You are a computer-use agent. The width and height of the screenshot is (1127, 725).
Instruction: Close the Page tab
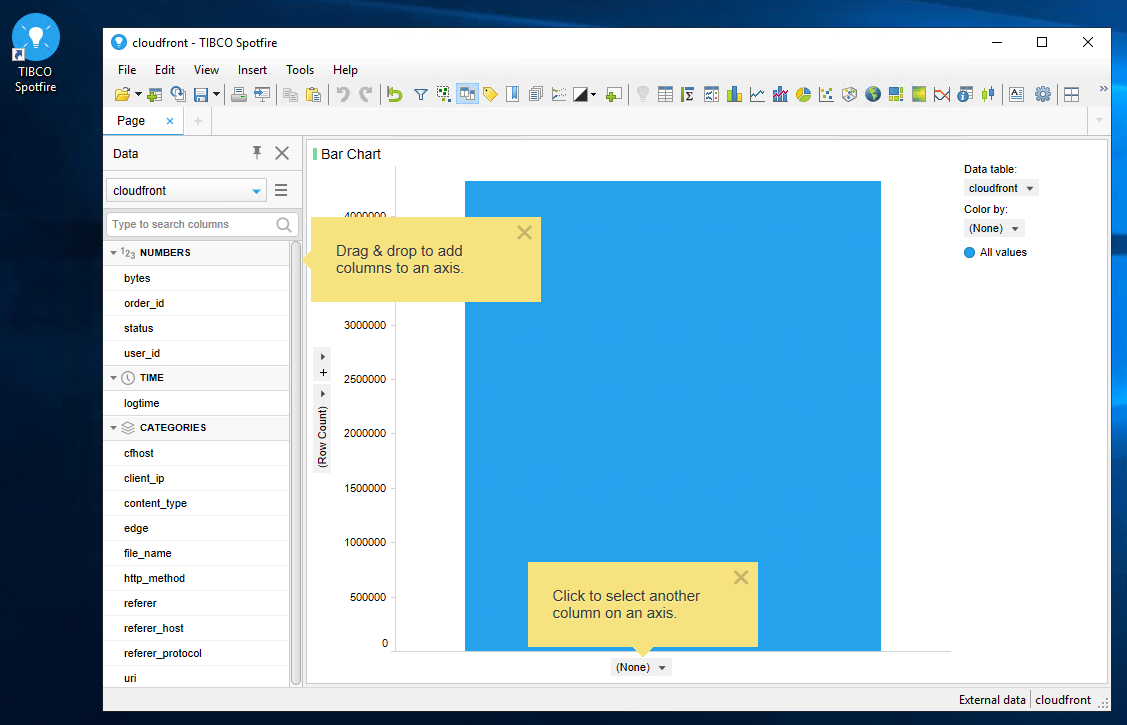tap(170, 121)
